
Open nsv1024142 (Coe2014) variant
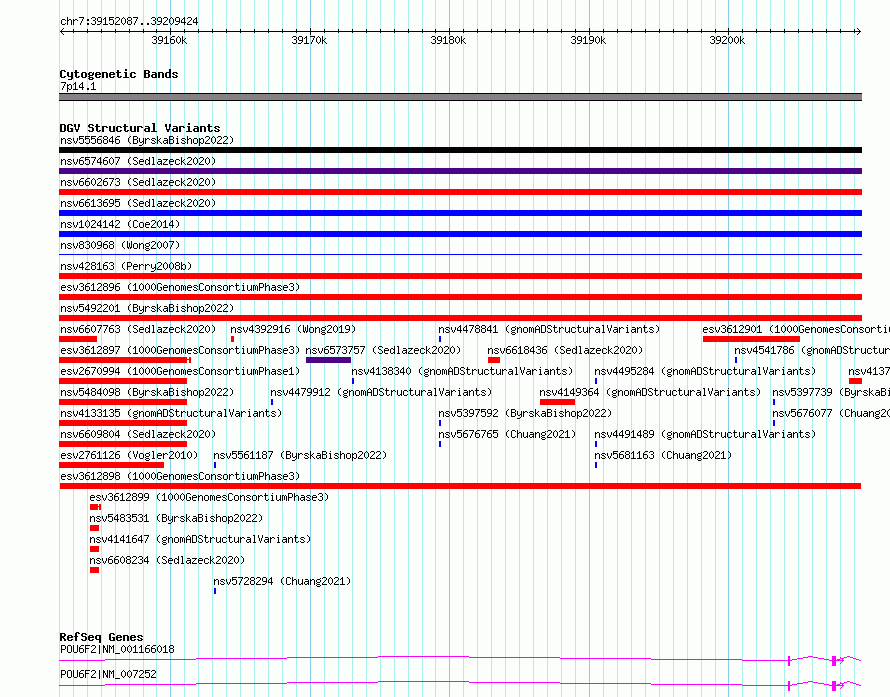pyautogui.click(x=120, y=224)
